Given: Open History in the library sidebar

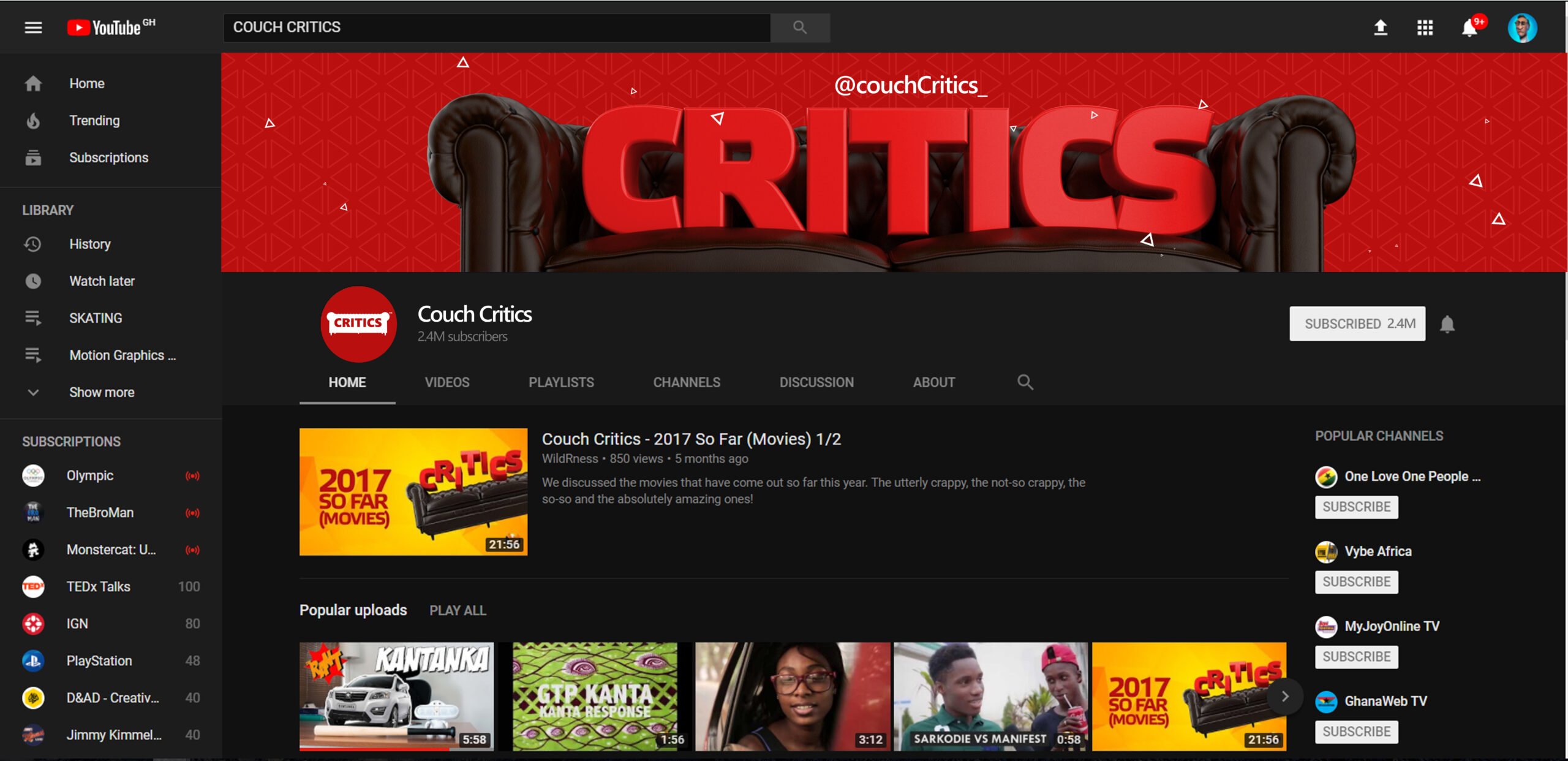Looking at the screenshot, I should coord(89,244).
